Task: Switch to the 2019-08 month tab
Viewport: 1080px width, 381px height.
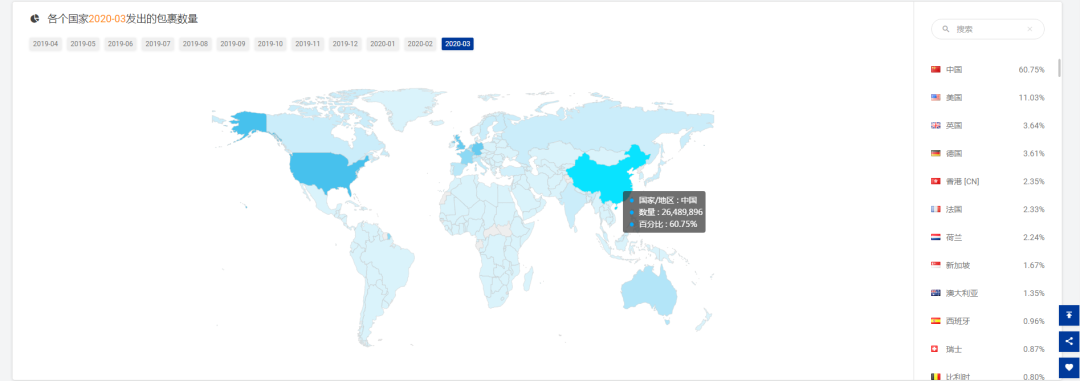Action: [x=196, y=44]
